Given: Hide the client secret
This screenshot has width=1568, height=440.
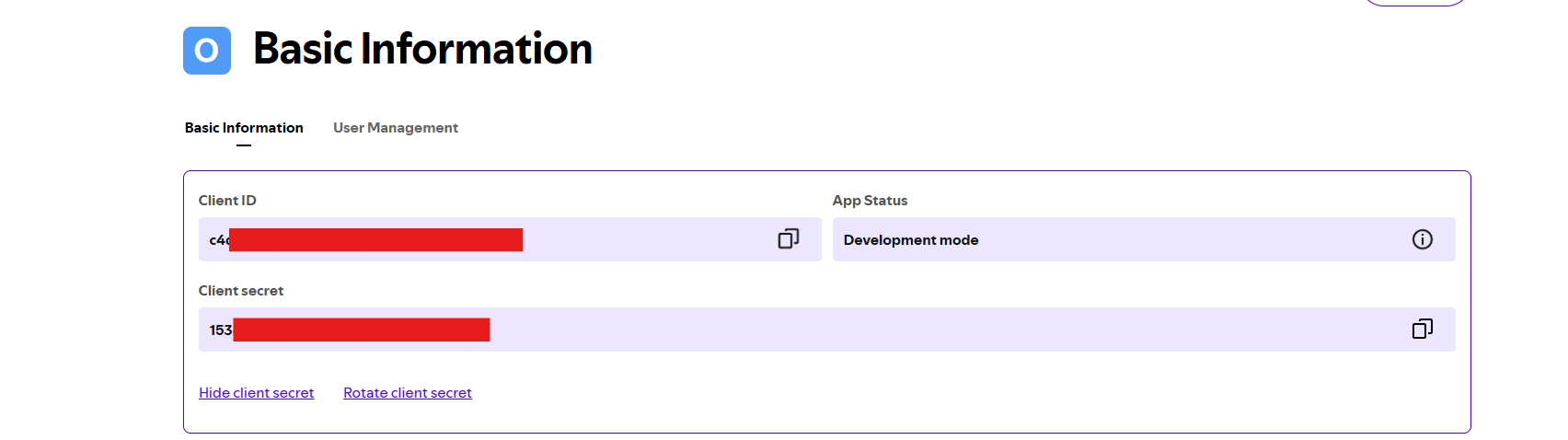Looking at the screenshot, I should point(256,393).
